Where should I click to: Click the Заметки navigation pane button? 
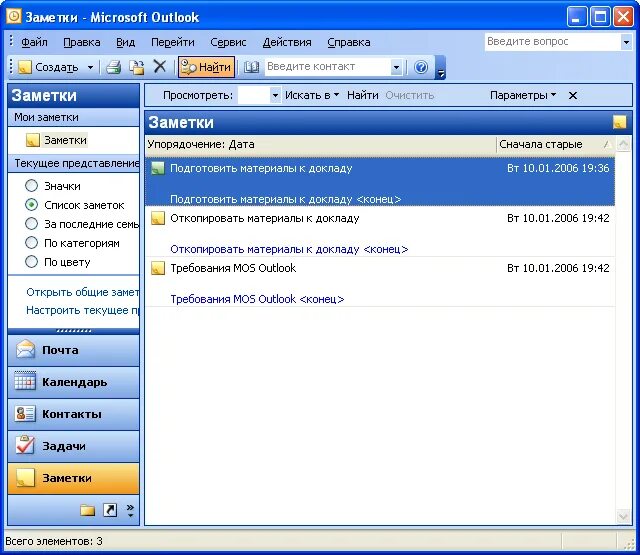[73, 478]
